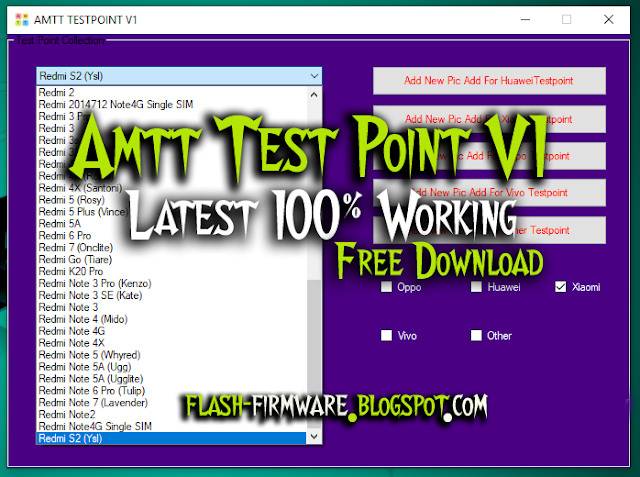Select Redmi Note 4X
The image size is (640, 477).
point(171,343)
